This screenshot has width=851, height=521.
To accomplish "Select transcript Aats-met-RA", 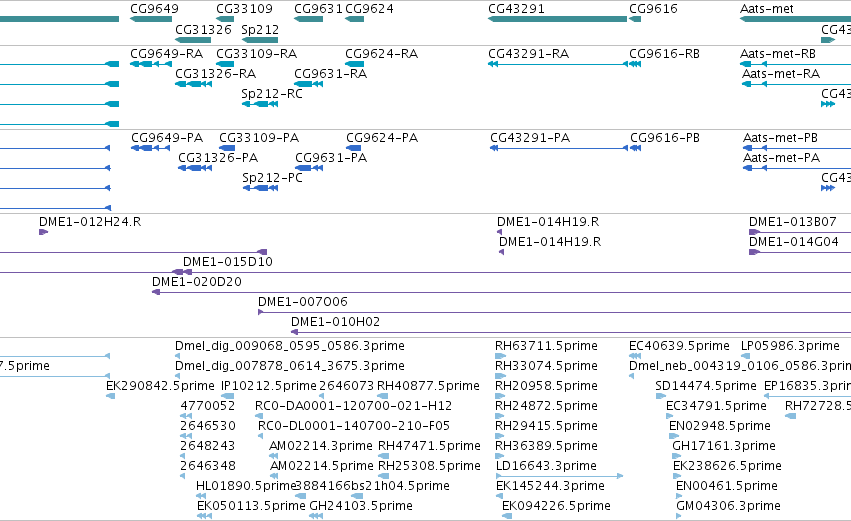I will pos(781,74).
